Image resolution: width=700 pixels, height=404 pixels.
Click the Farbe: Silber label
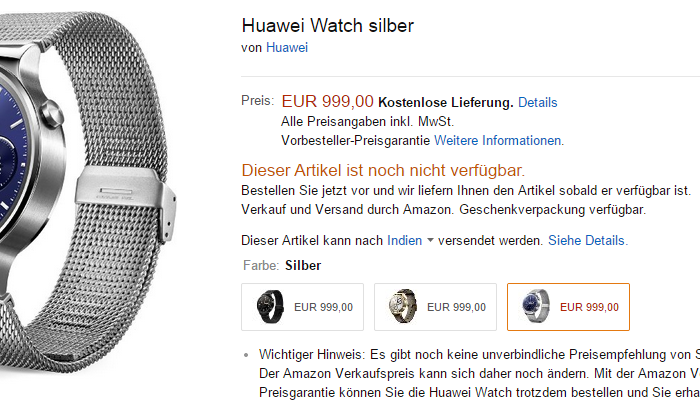[x=282, y=266]
